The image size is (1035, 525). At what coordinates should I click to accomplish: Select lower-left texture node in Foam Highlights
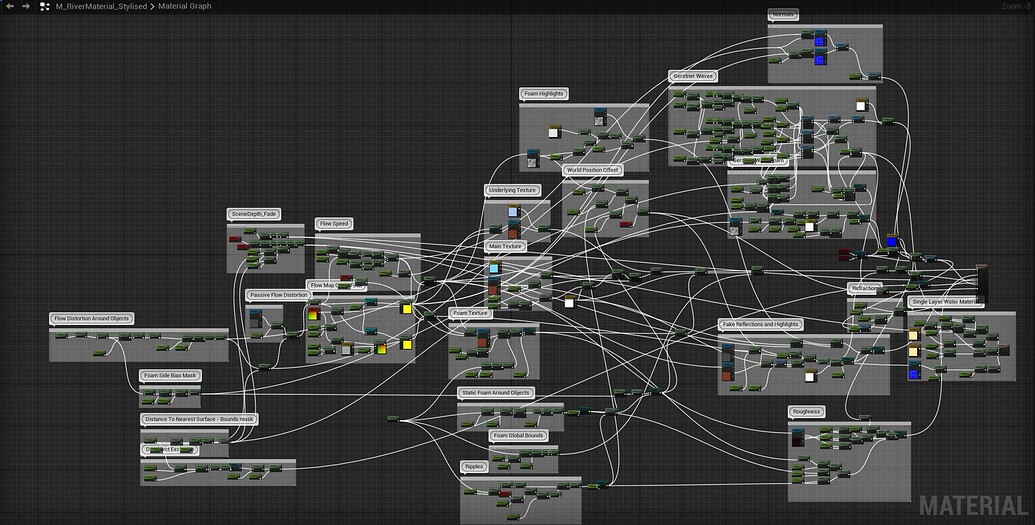pos(532,158)
